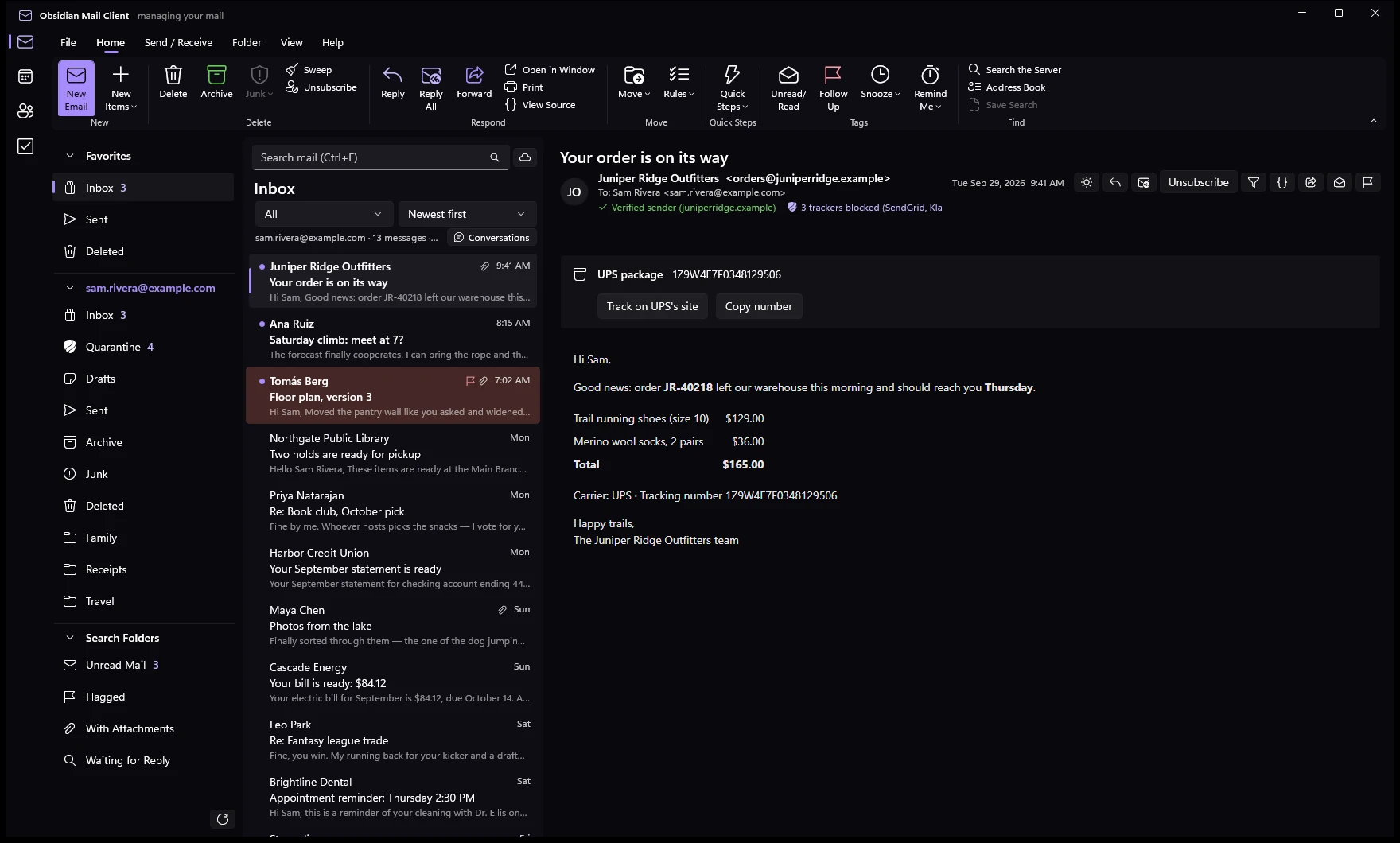Open the Ana Ruiz Saturday climb email
This screenshot has height=843, width=1400.
click(394, 338)
